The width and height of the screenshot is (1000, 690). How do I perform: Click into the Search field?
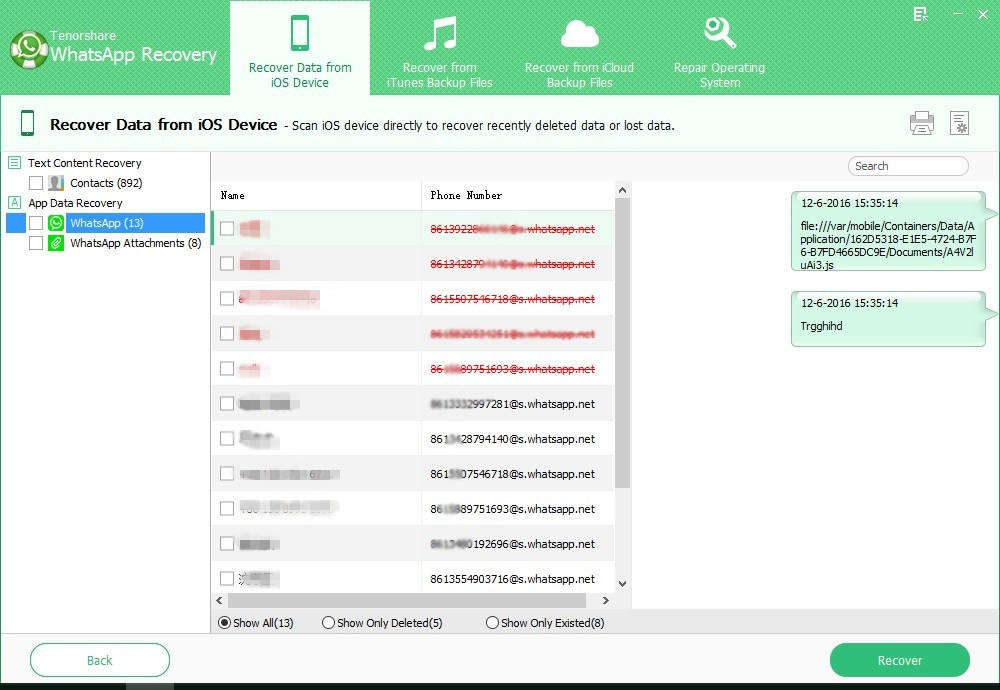click(x=908, y=166)
